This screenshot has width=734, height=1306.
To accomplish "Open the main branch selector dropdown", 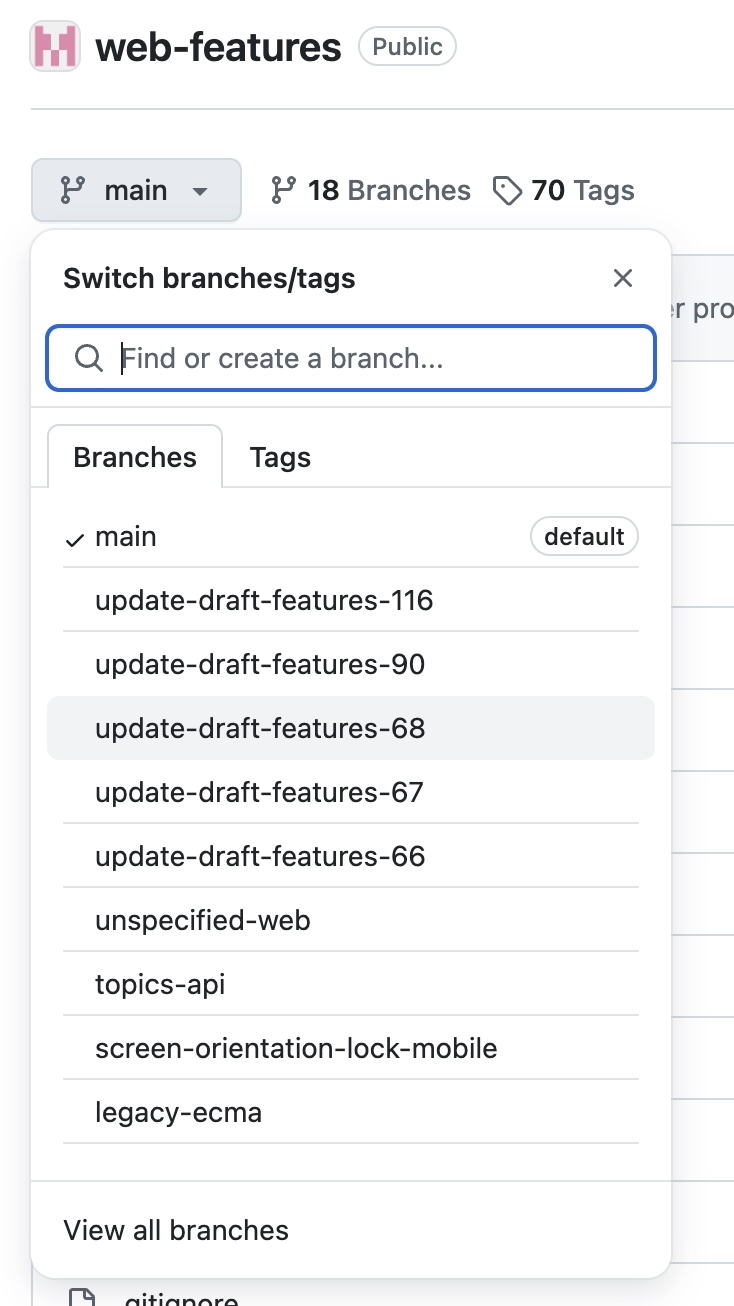I will coord(136,190).
